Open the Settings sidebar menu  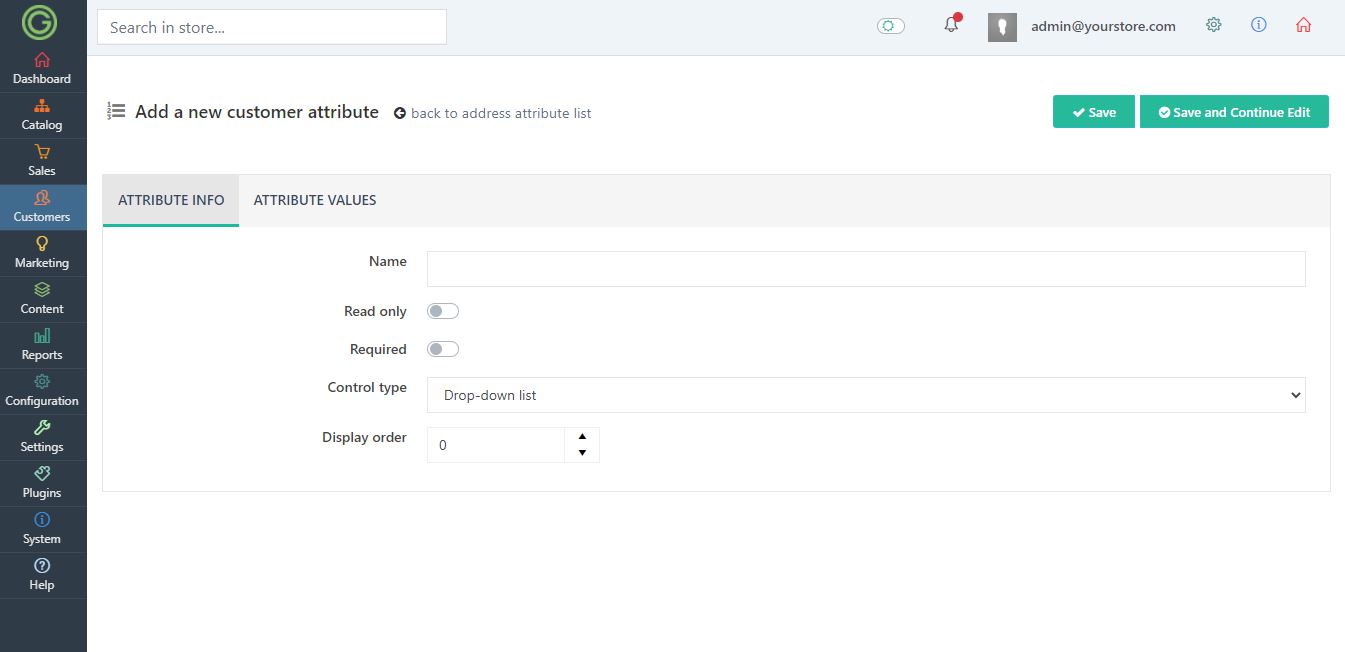tap(42, 437)
